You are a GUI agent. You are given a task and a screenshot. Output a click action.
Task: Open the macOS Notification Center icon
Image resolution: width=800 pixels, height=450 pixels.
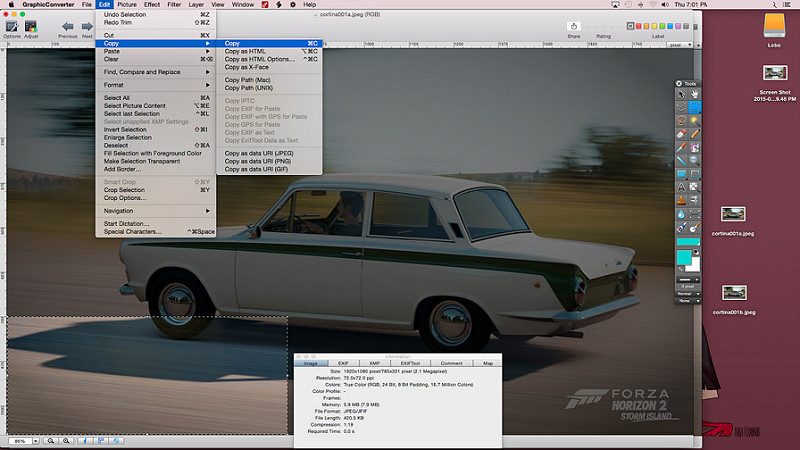click(x=787, y=5)
